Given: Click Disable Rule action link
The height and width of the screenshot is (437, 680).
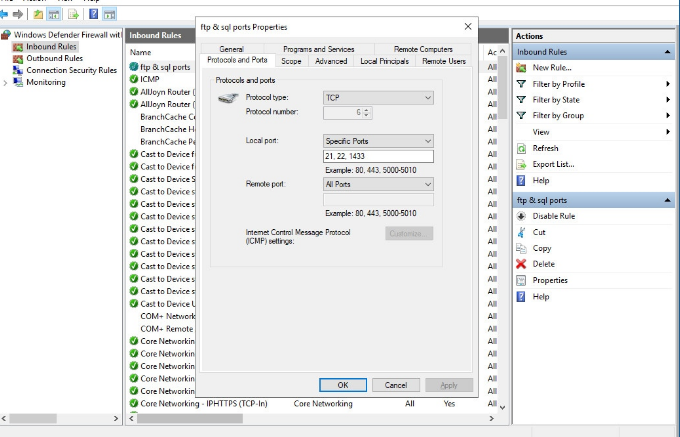Looking at the screenshot, I should (x=554, y=216).
